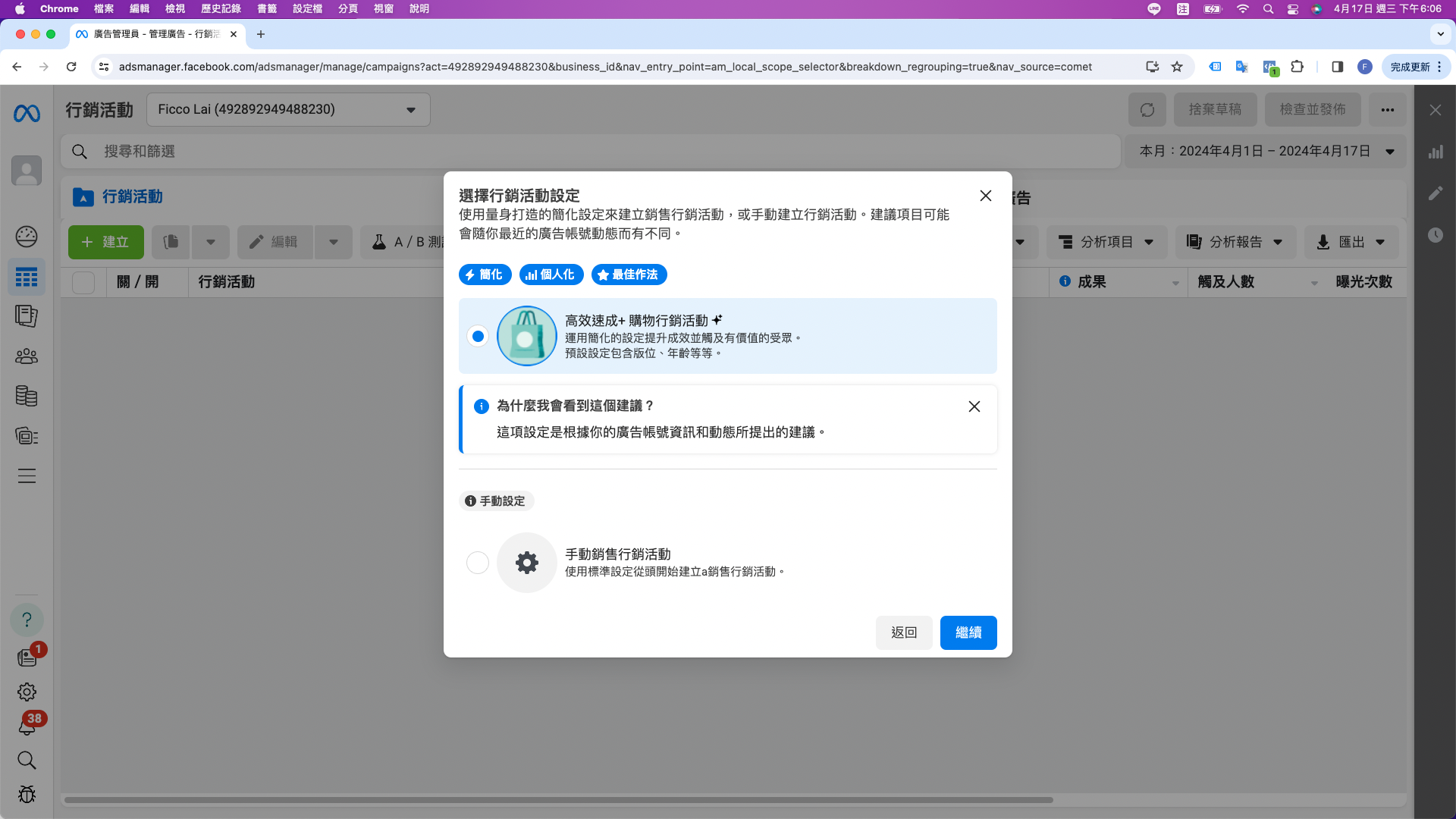Viewport: 1456px width, 819px height.
Task: Select Advantage+ shopping campaign radio button
Action: coord(478,336)
